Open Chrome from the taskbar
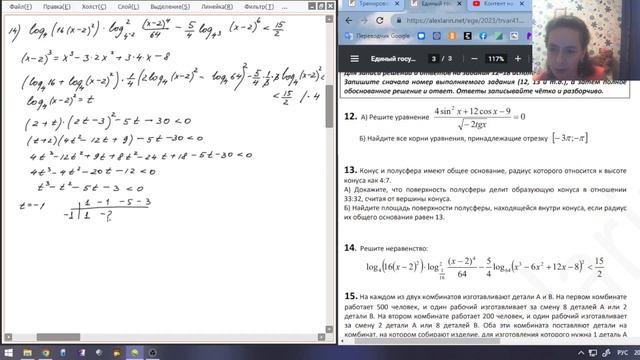 point(45,353)
